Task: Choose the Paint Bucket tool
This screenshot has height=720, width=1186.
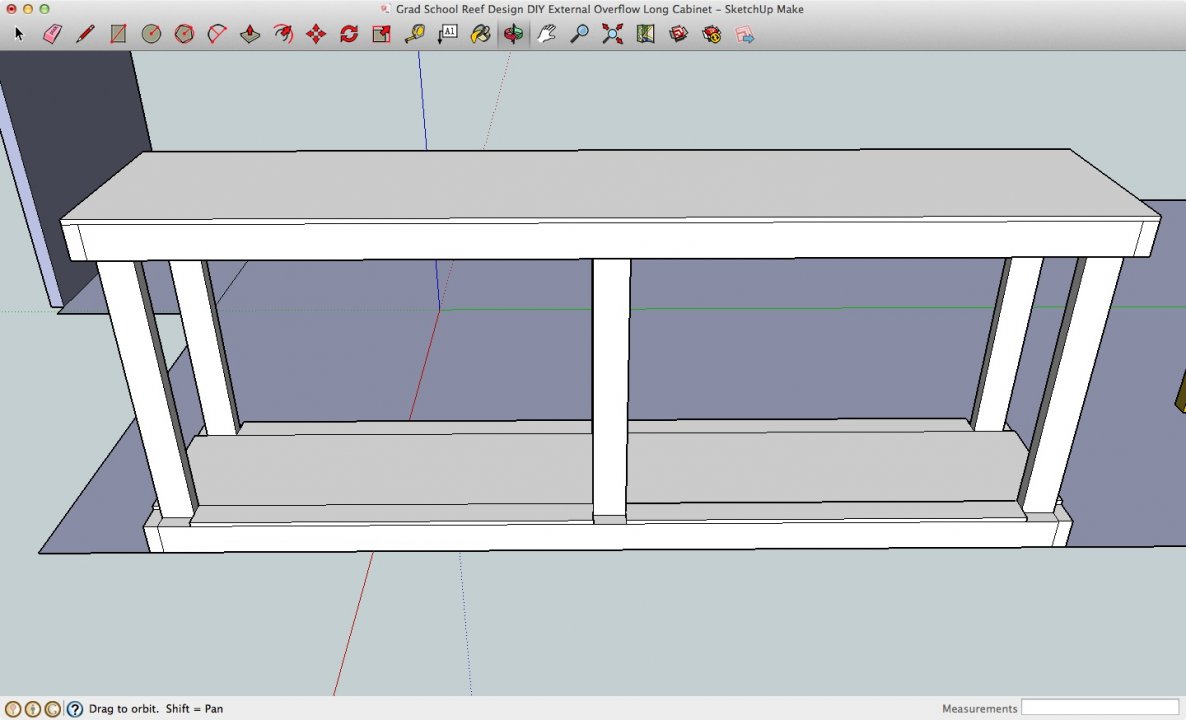Action: 480,34
